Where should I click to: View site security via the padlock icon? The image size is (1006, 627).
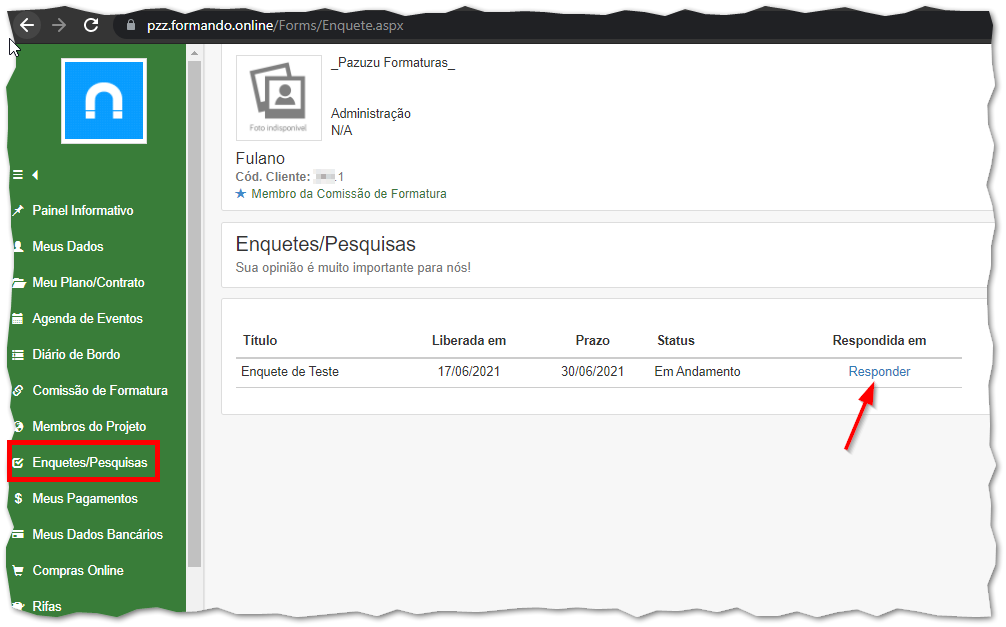[x=131, y=26]
